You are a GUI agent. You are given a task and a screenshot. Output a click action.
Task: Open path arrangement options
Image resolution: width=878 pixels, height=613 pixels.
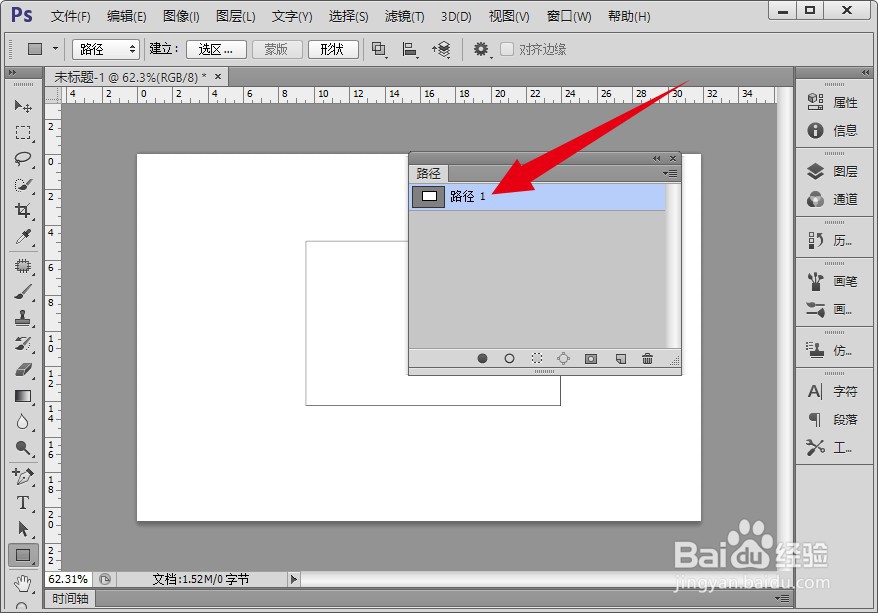coord(441,49)
